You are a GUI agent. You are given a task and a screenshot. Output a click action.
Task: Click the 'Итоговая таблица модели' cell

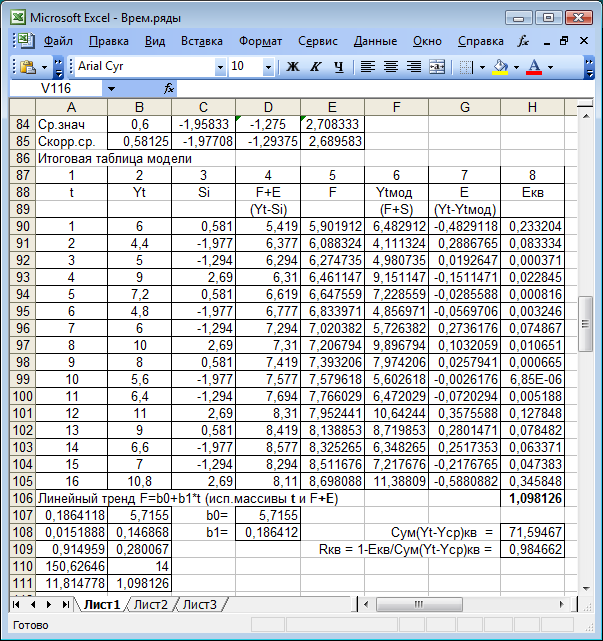pos(115,159)
